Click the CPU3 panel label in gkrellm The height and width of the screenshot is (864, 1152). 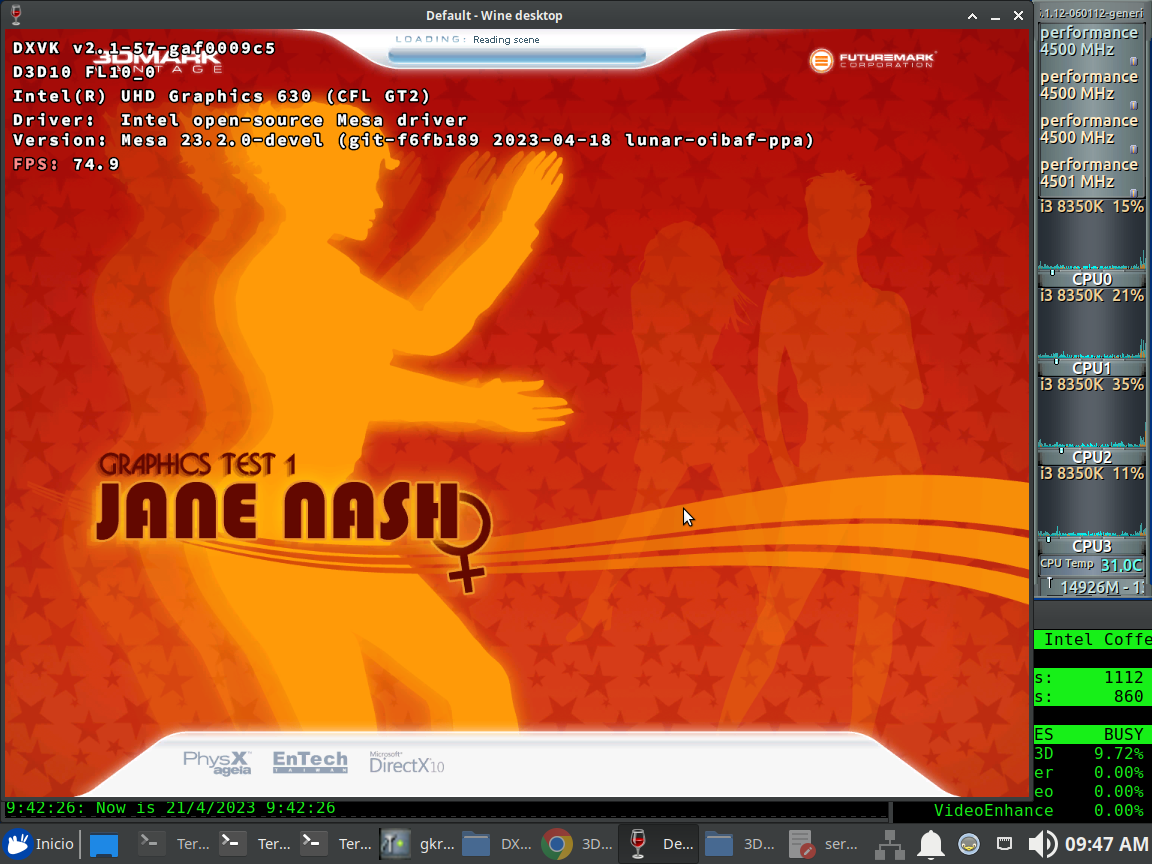pos(1092,546)
